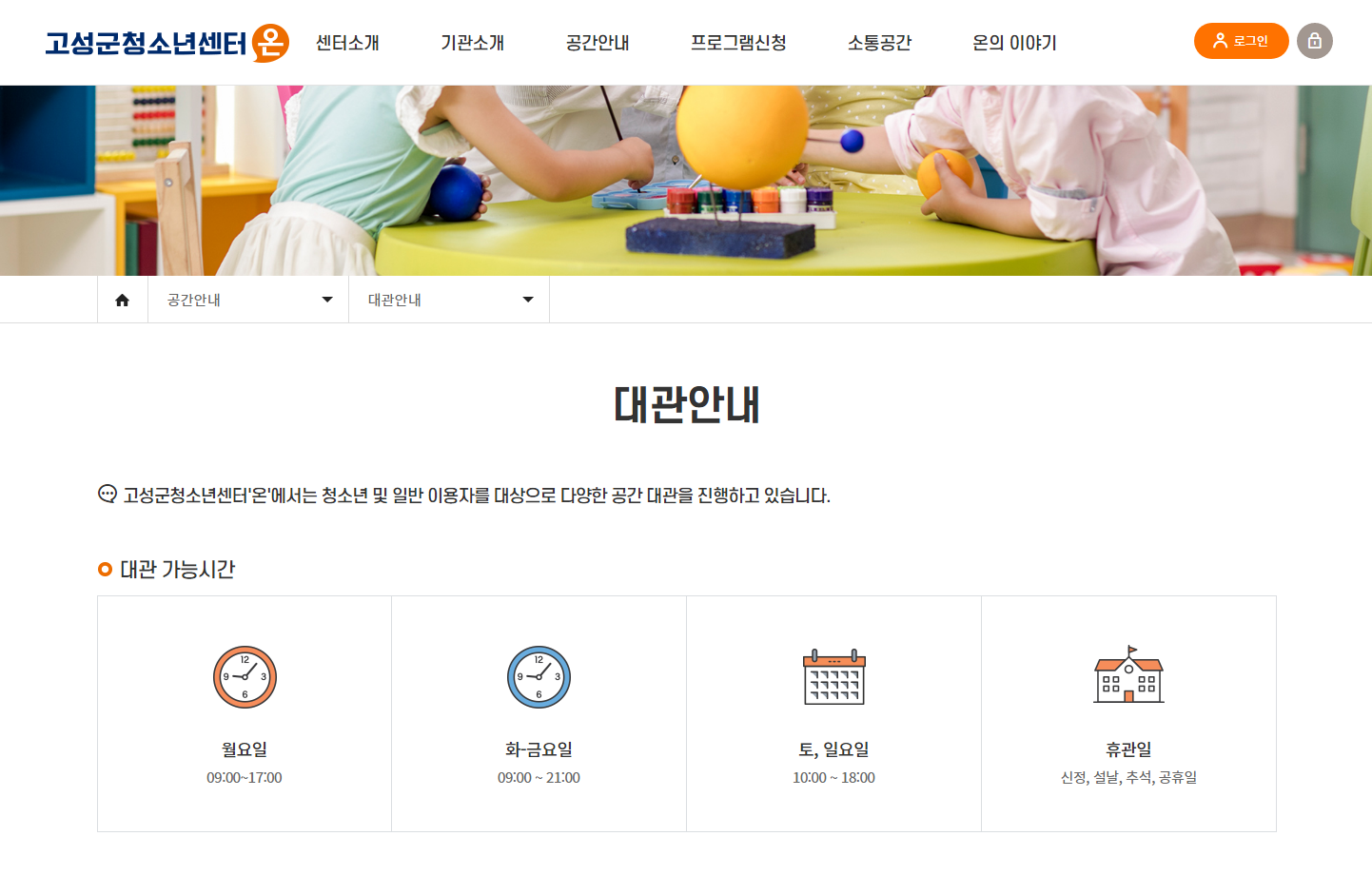
Task: Open the 프로그램신청 menu
Action: [738, 43]
